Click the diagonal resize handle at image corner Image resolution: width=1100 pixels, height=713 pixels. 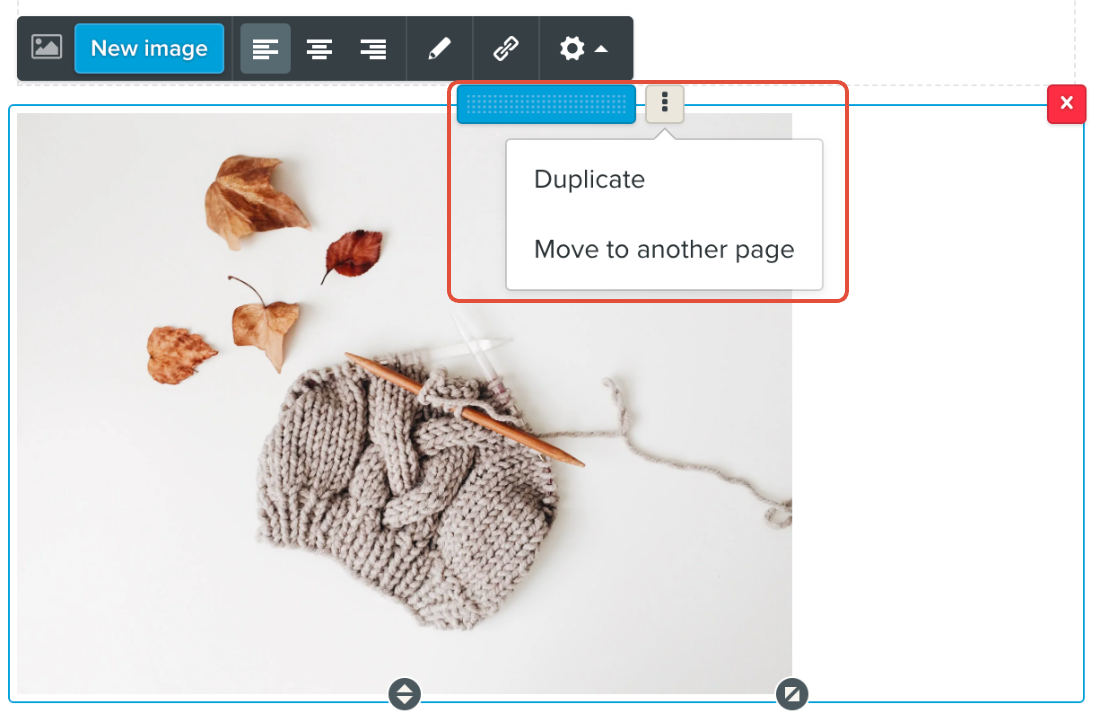point(791,693)
